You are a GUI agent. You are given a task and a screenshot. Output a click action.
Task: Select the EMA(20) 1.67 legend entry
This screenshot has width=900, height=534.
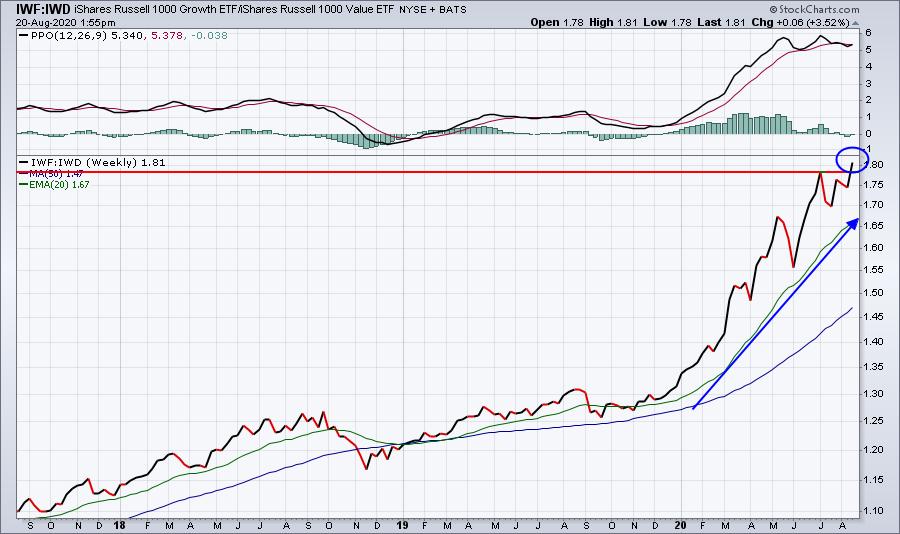click(59, 185)
